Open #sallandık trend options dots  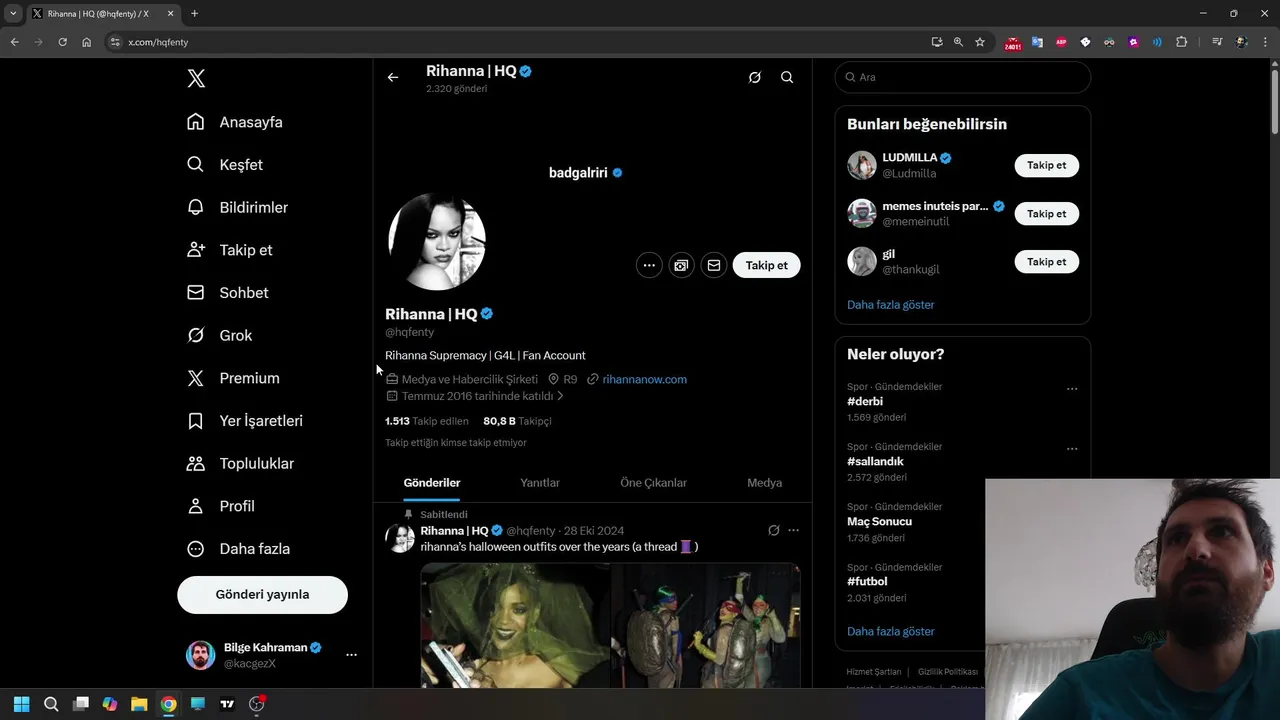1072,449
